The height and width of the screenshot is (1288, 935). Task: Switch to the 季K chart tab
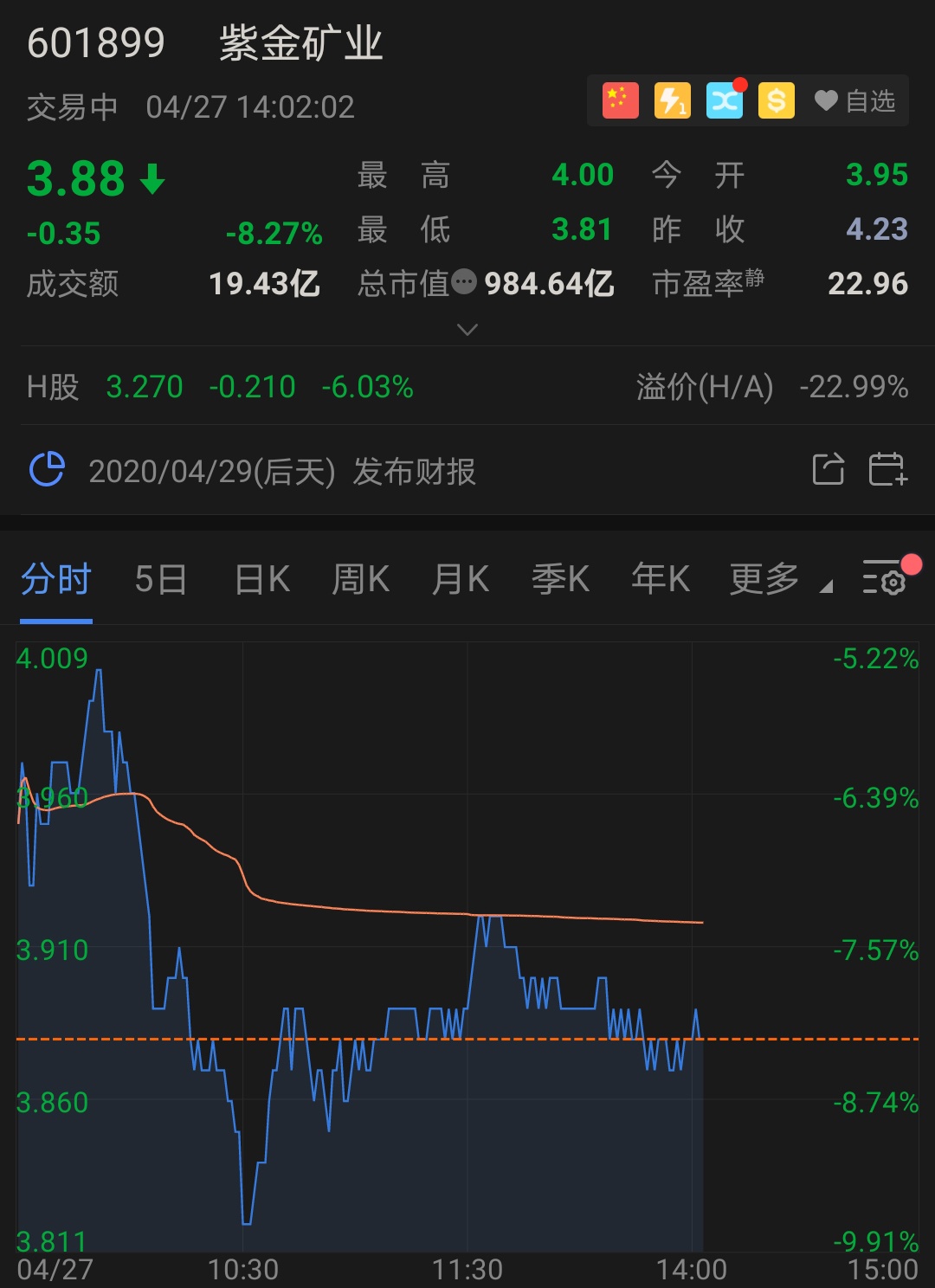pyautogui.click(x=561, y=579)
